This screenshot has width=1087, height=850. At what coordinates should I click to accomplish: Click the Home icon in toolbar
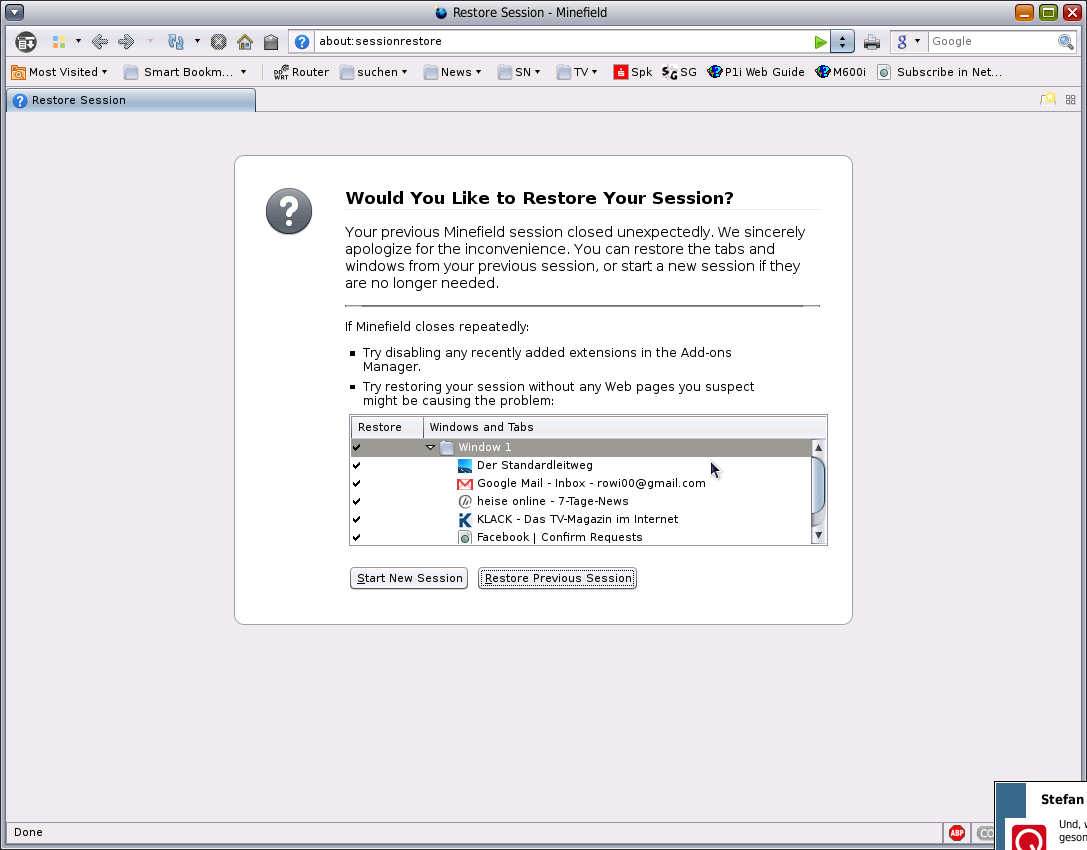(245, 42)
